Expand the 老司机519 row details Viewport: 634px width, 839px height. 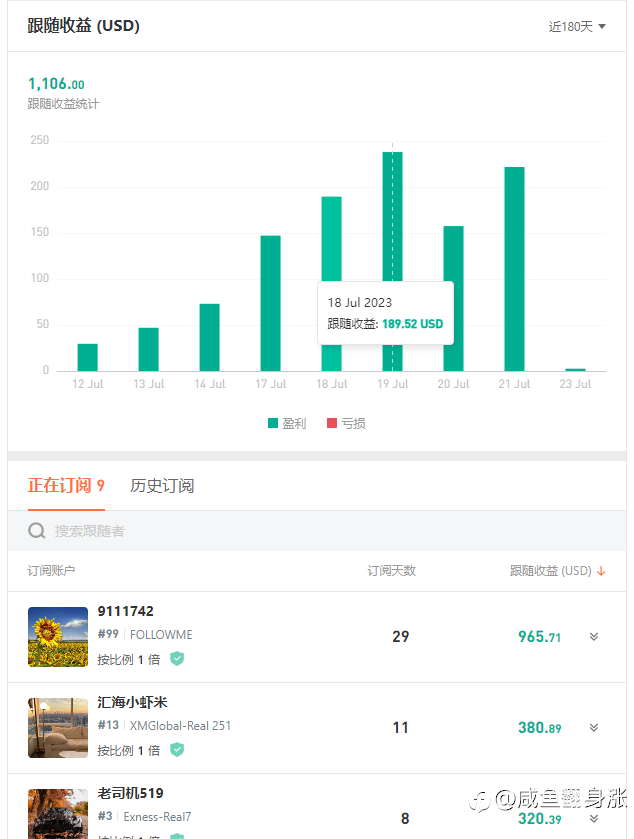point(594,818)
